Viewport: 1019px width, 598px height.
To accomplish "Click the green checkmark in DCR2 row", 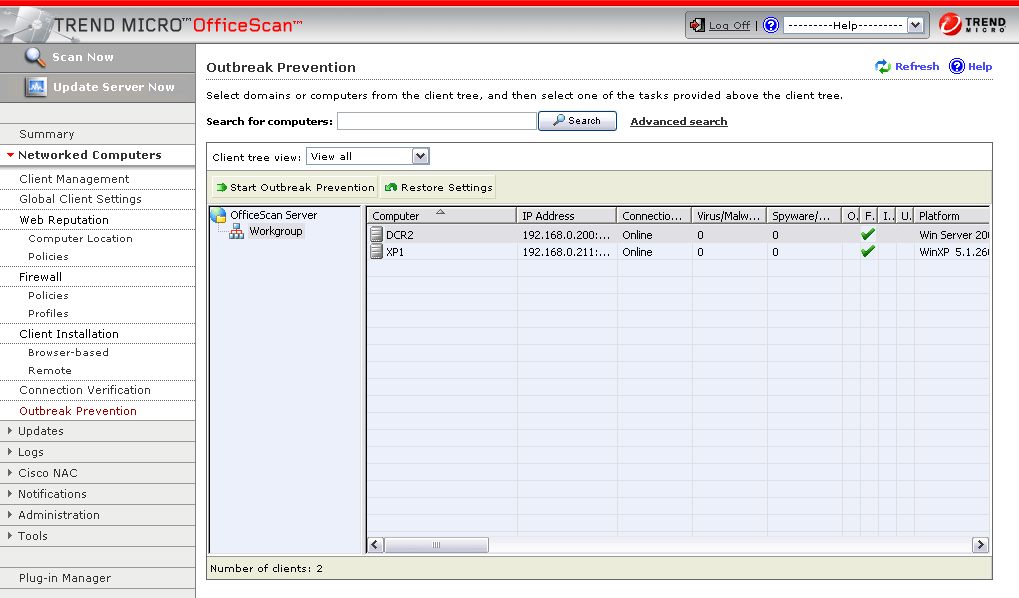I will (x=868, y=235).
